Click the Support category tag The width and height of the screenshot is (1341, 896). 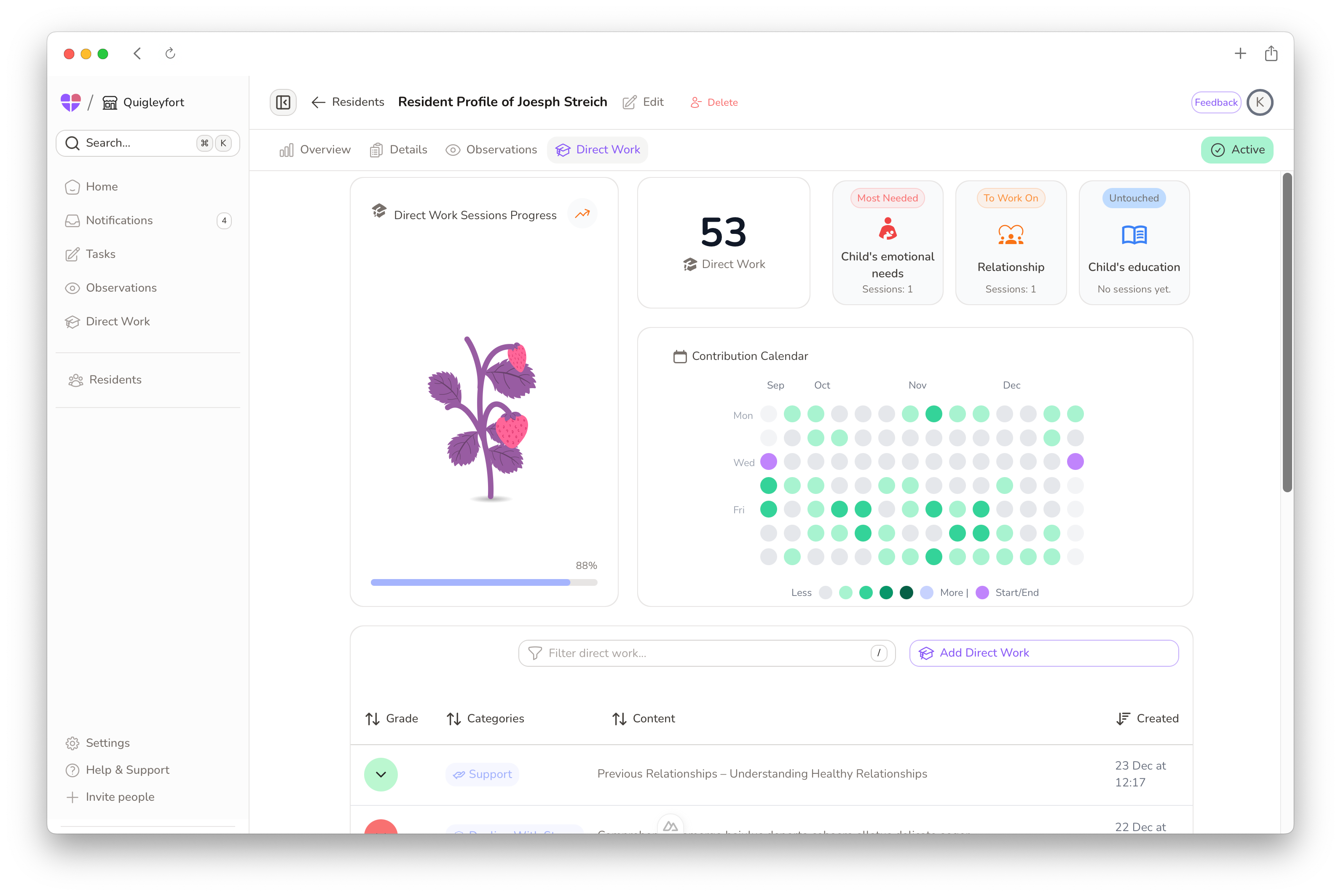click(x=482, y=775)
